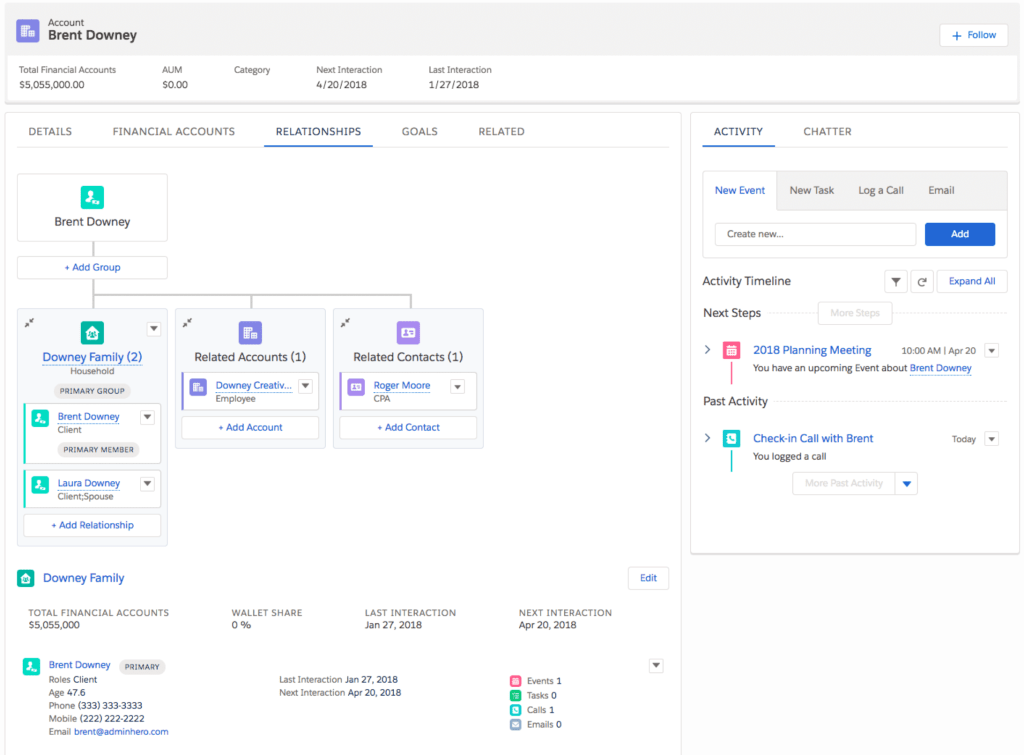Collapse the Downey Family group card

pos(30,322)
